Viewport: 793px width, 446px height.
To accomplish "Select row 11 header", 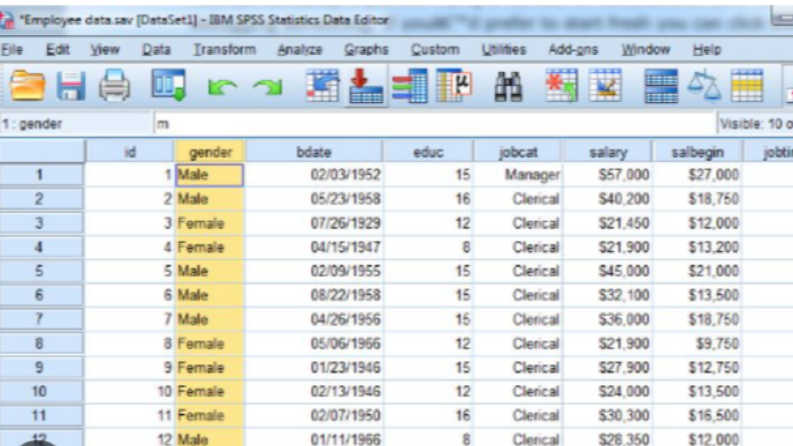I will 41,416.
